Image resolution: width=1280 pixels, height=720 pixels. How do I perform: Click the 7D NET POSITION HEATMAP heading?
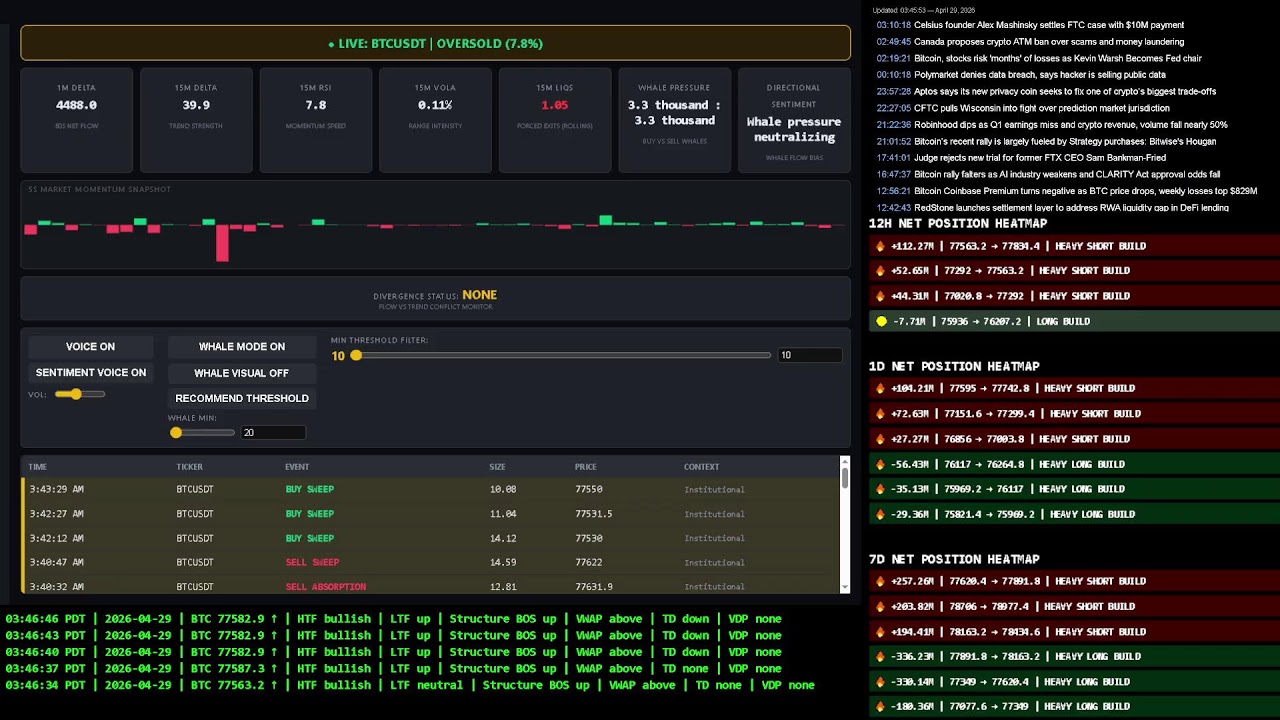954,560
